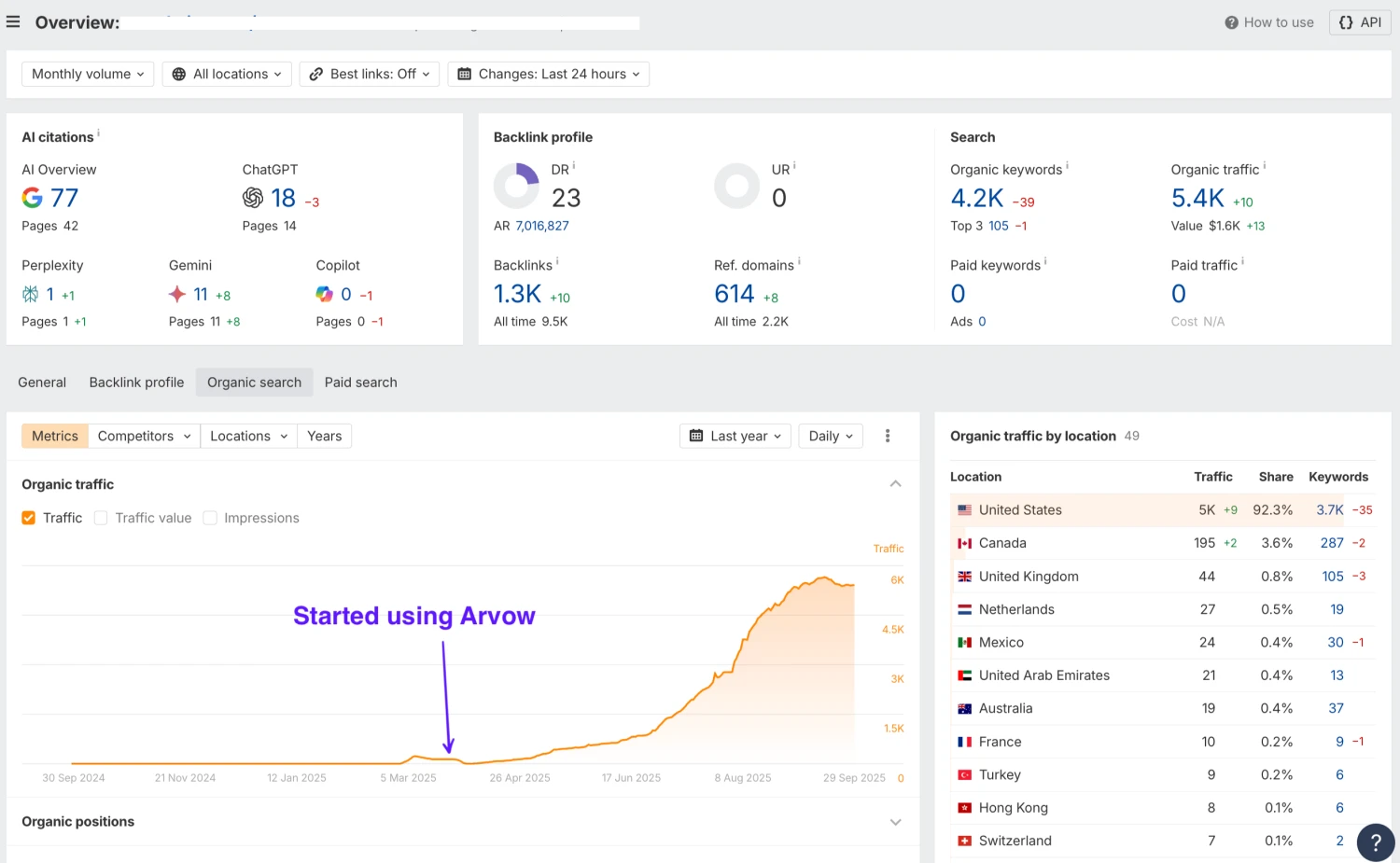Switch to the Paid search tab
This screenshot has height=863, width=1400.
pyautogui.click(x=361, y=383)
